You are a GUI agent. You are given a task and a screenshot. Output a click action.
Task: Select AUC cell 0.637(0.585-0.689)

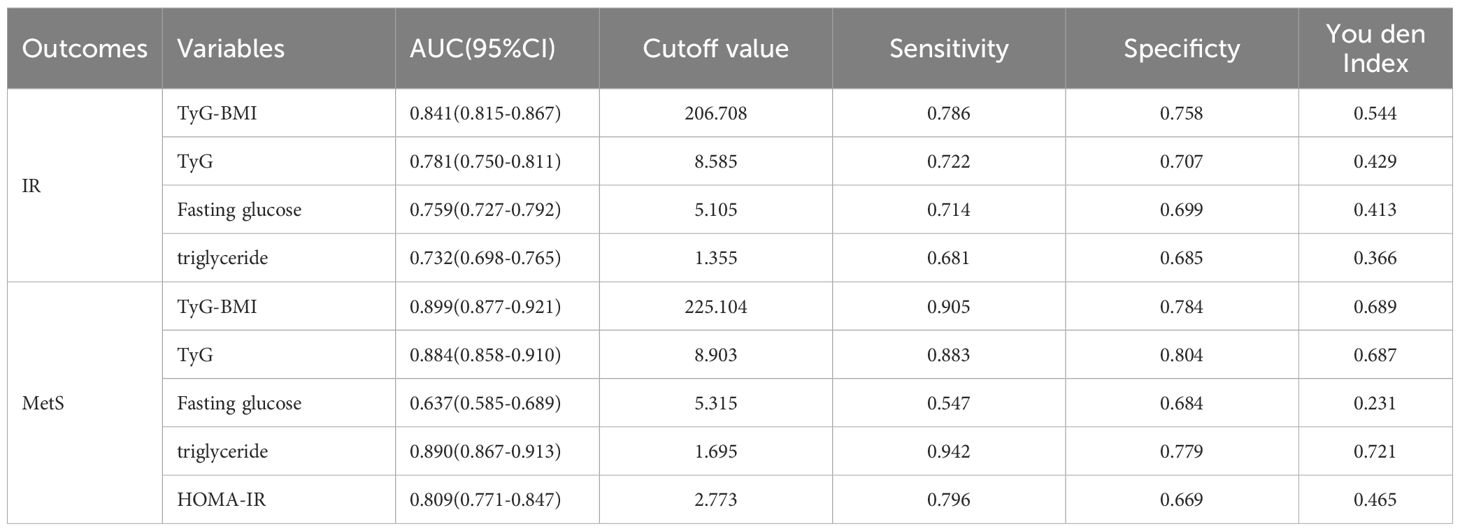pos(479,403)
